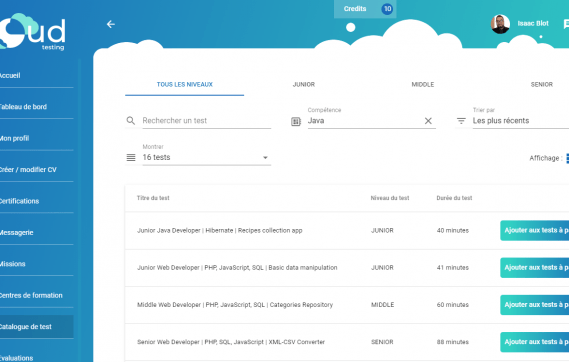Go back with the left arrow icon
The height and width of the screenshot is (362, 569).
pyautogui.click(x=111, y=24)
